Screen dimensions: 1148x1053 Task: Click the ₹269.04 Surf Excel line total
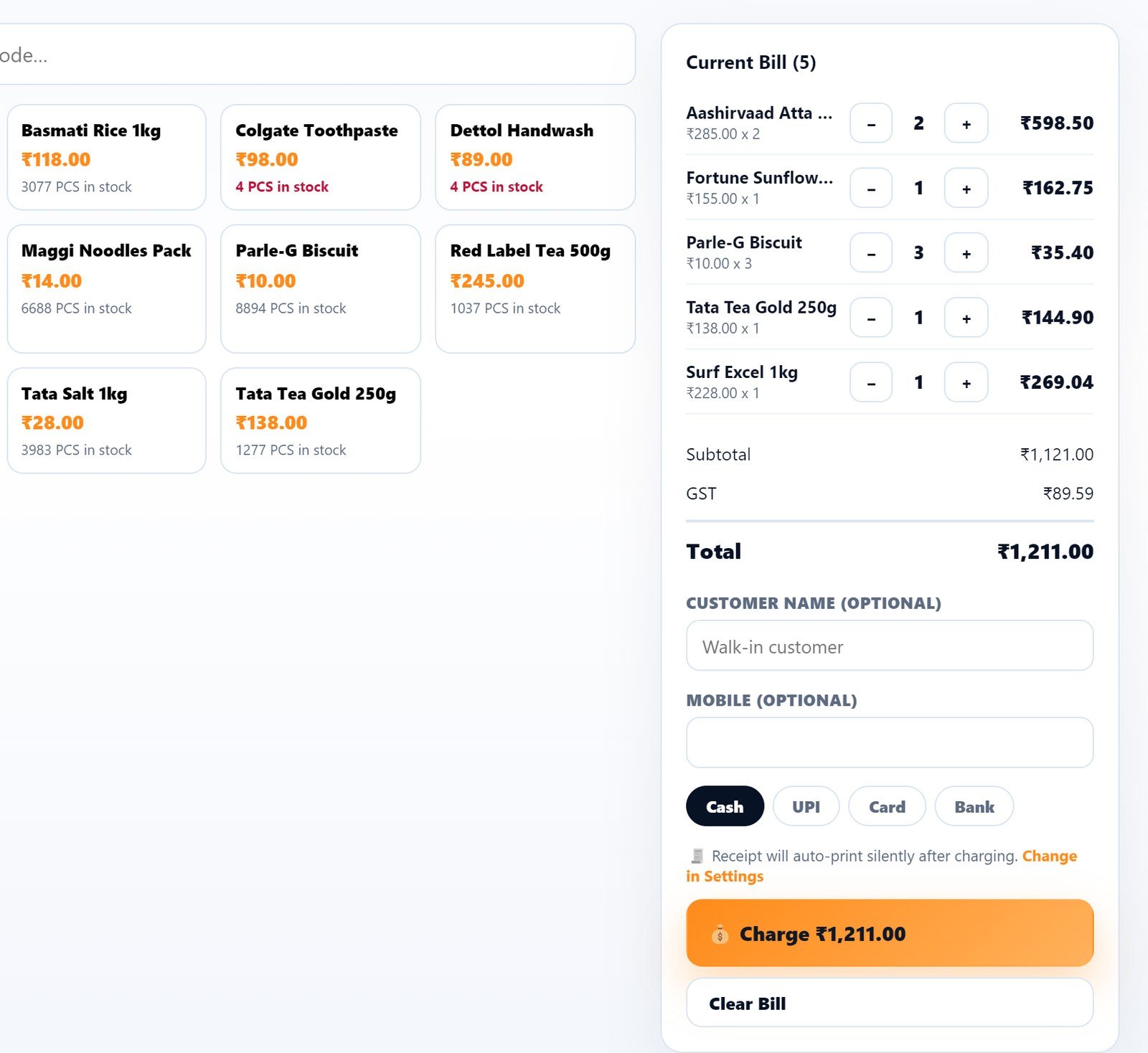[x=1057, y=382]
